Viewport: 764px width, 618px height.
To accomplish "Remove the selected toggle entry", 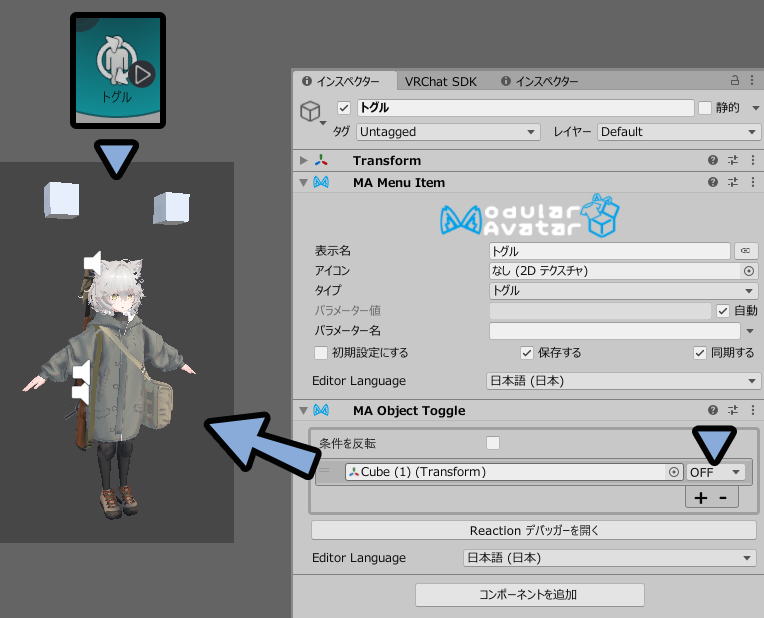I will tap(723, 498).
